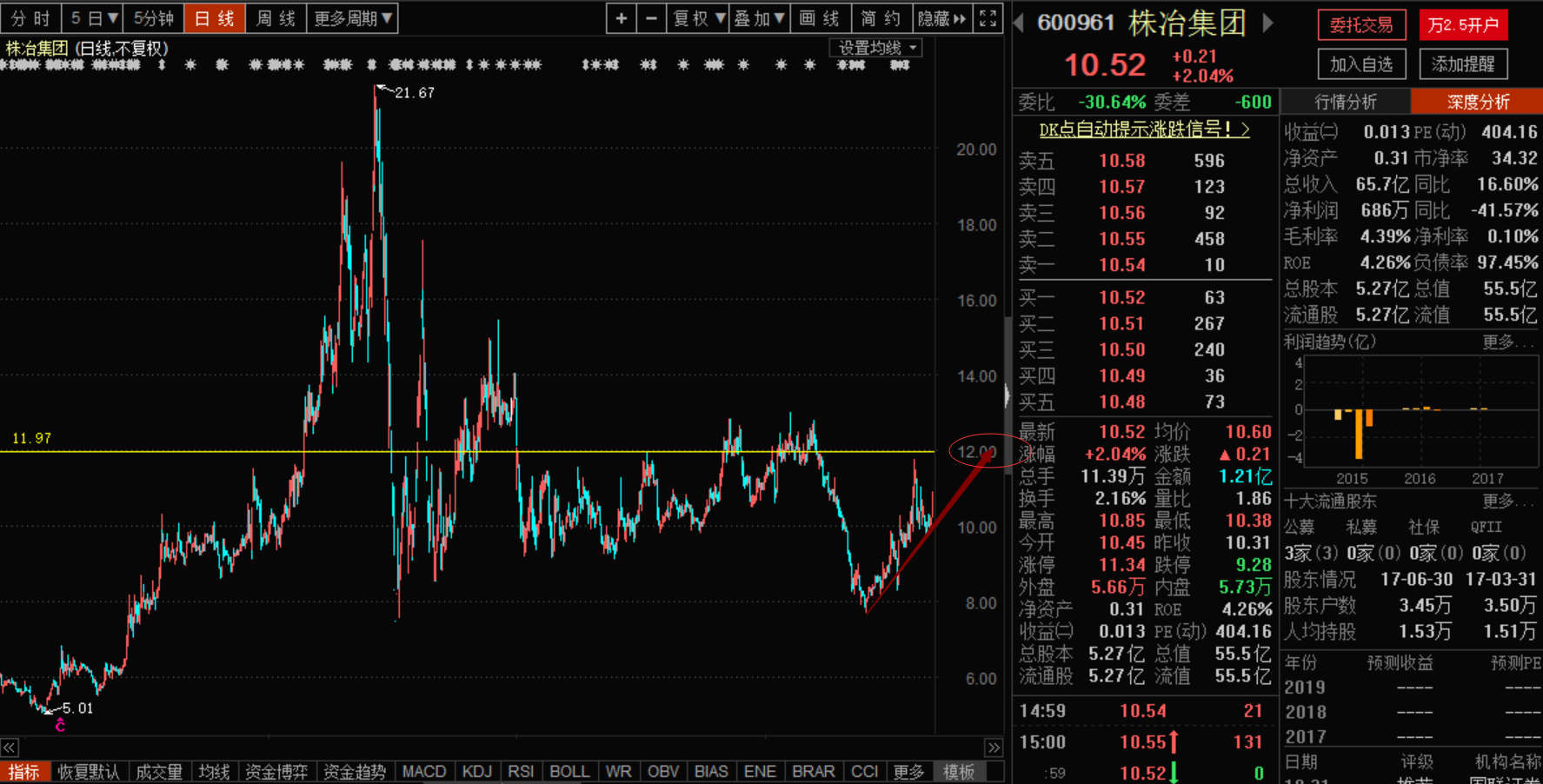Go to next stock arrow
This screenshot has height=784, width=1543.
coord(1268,23)
